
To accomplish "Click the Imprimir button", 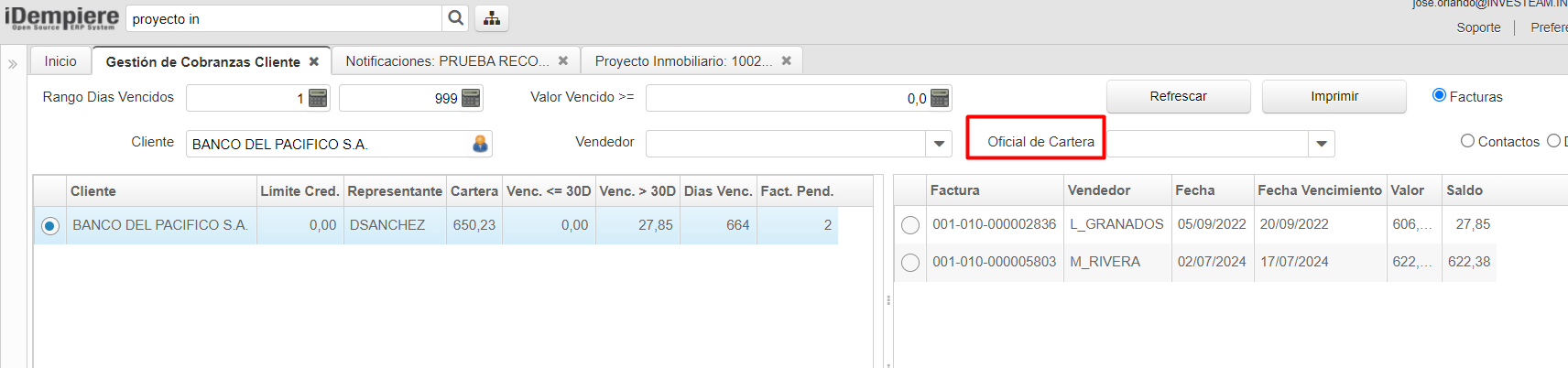I will [1334, 96].
